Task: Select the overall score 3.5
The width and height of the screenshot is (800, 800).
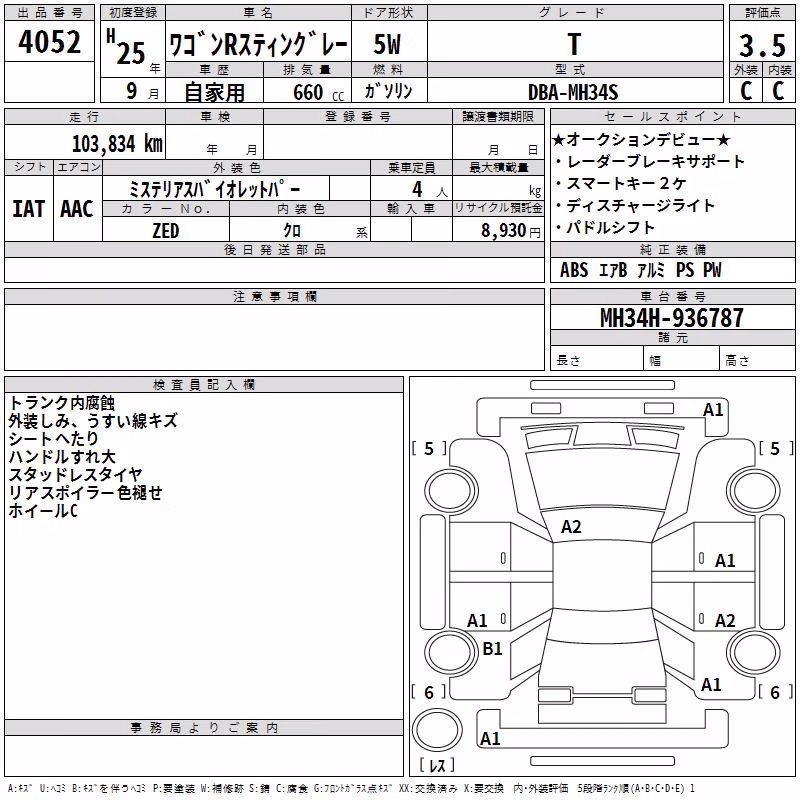Action: [x=762, y=45]
